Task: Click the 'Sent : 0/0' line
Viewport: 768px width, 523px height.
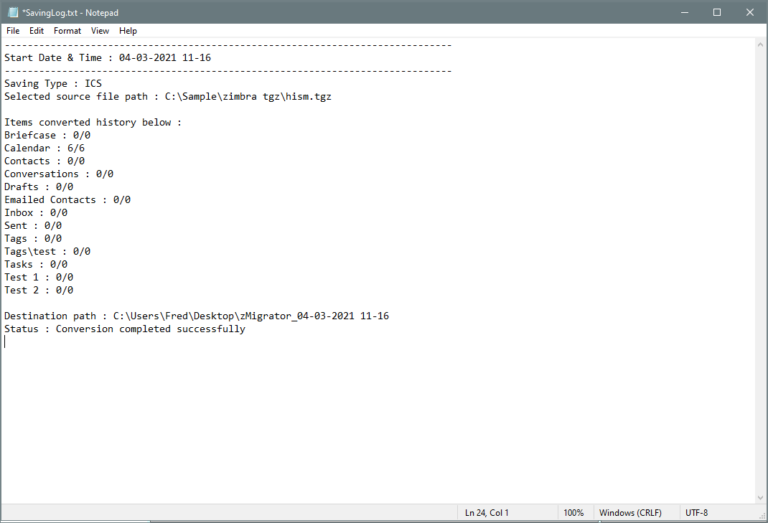Action: click(33, 225)
